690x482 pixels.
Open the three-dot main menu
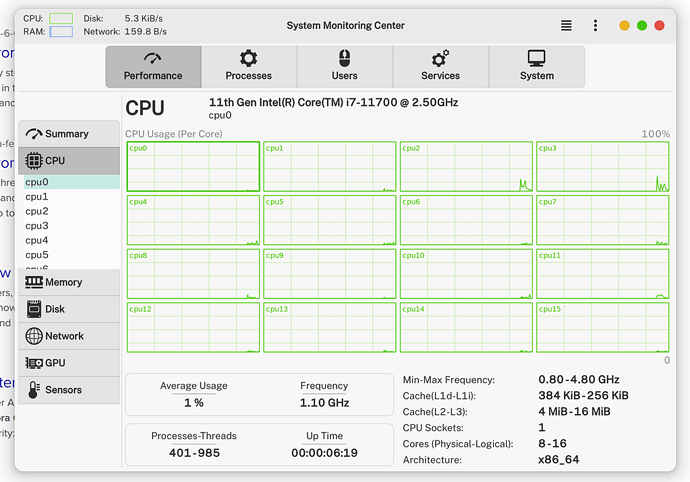pyautogui.click(x=596, y=25)
